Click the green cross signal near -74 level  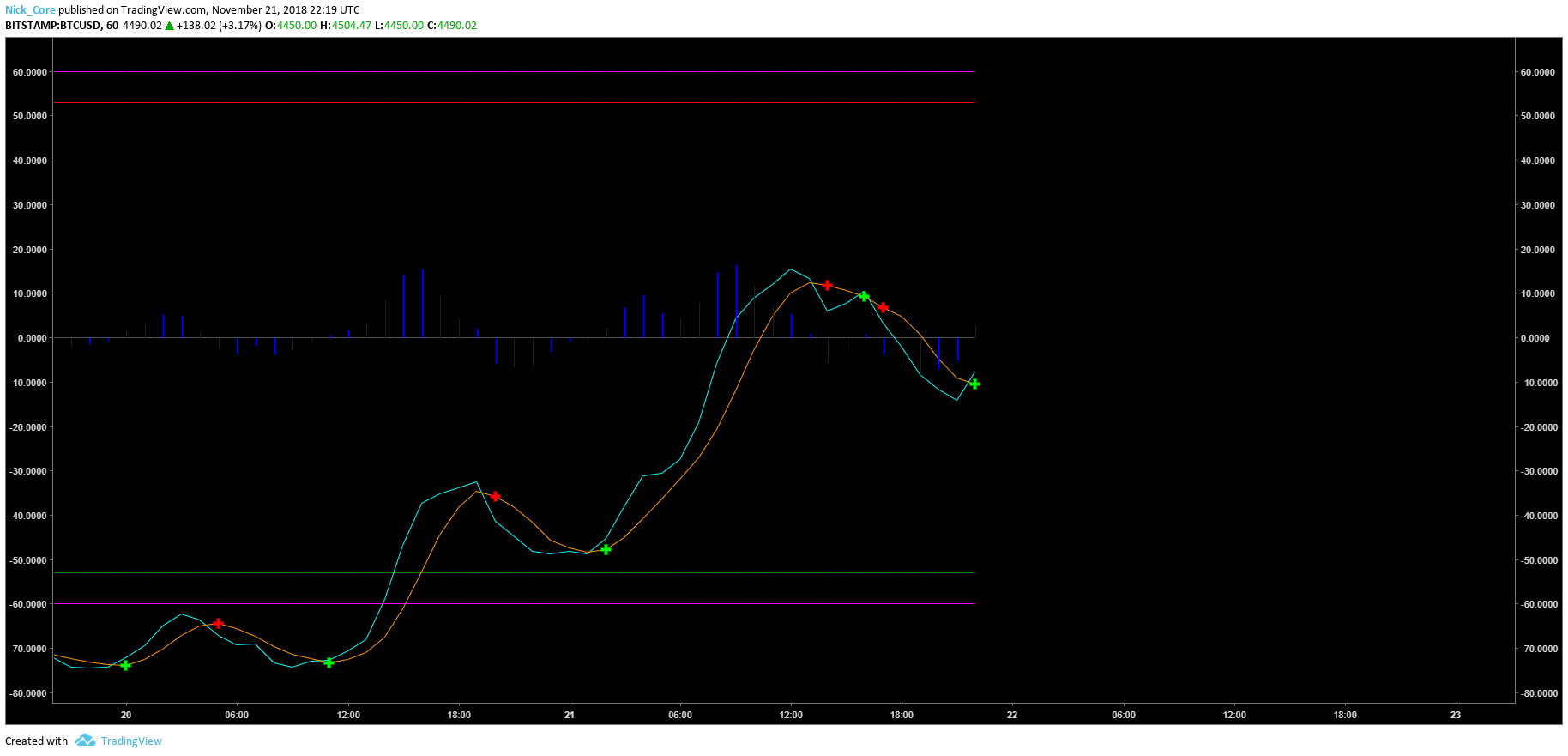click(x=126, y=665)
